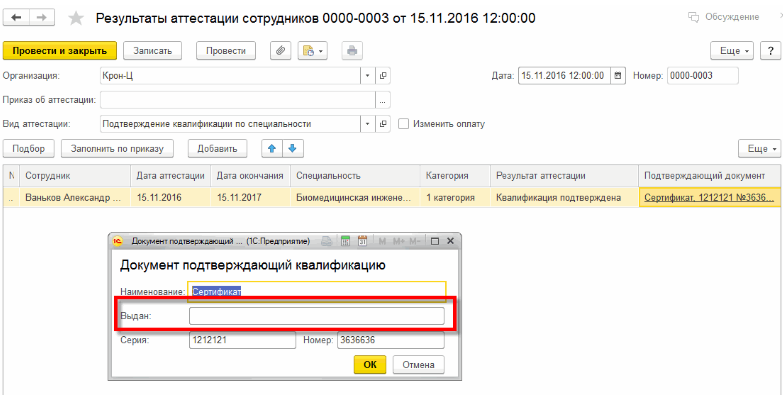Viewport: 783px width, 404px height.
Task: Expand the Организация dropdown arrow
Action: click(368, 76)
